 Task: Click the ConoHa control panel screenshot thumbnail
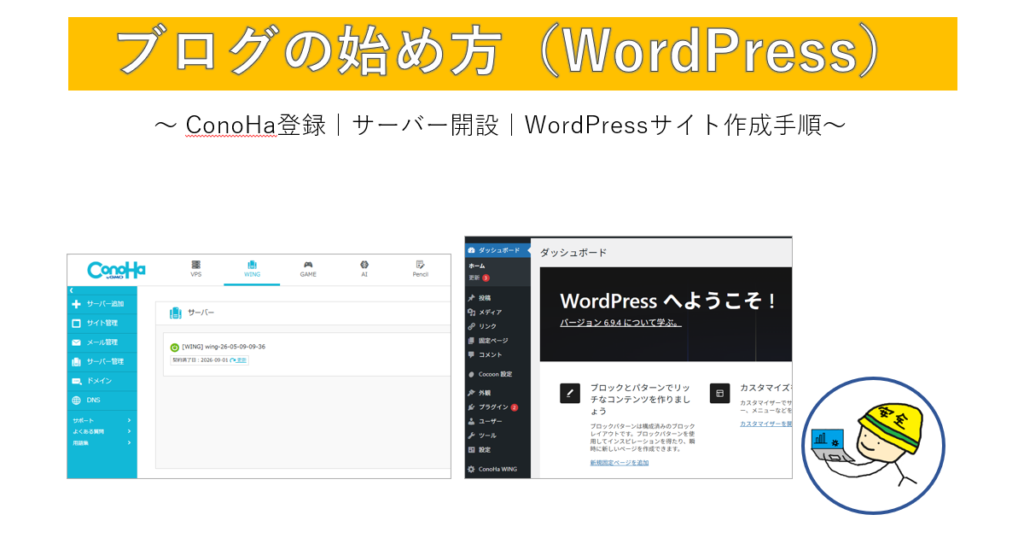259,366
